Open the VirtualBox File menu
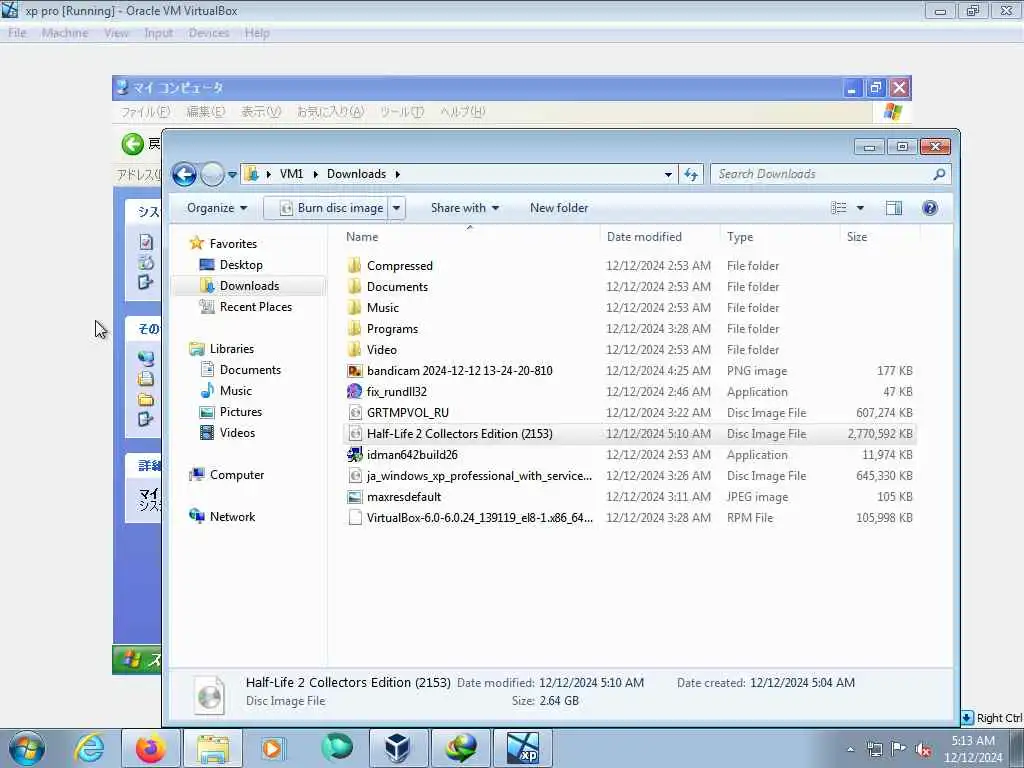Viewport: 1024px width, 768px height. 18,33
